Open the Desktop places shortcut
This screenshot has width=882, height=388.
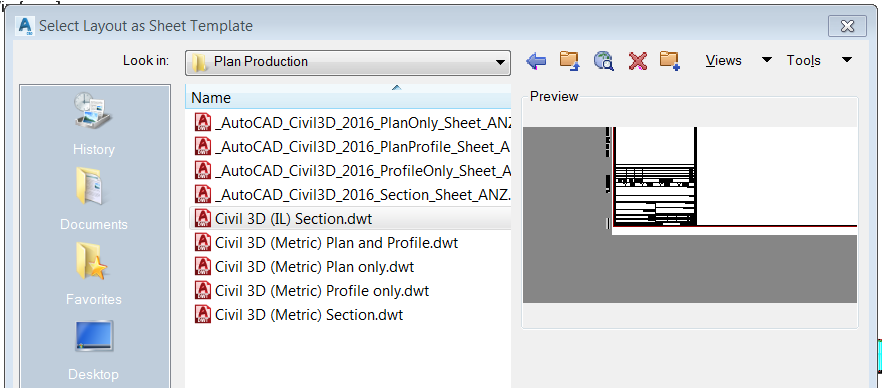(93, 350)
